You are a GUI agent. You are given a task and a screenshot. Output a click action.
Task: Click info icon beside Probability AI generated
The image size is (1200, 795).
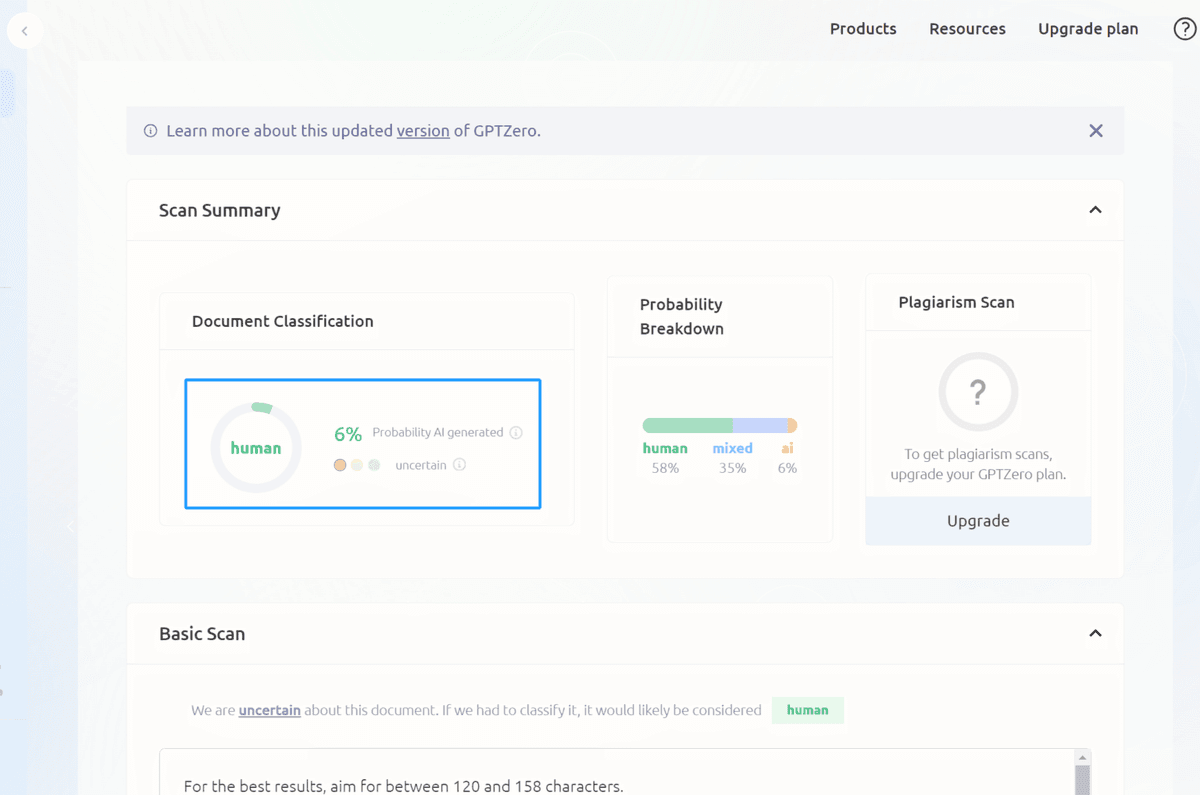[x=516, y=433]
